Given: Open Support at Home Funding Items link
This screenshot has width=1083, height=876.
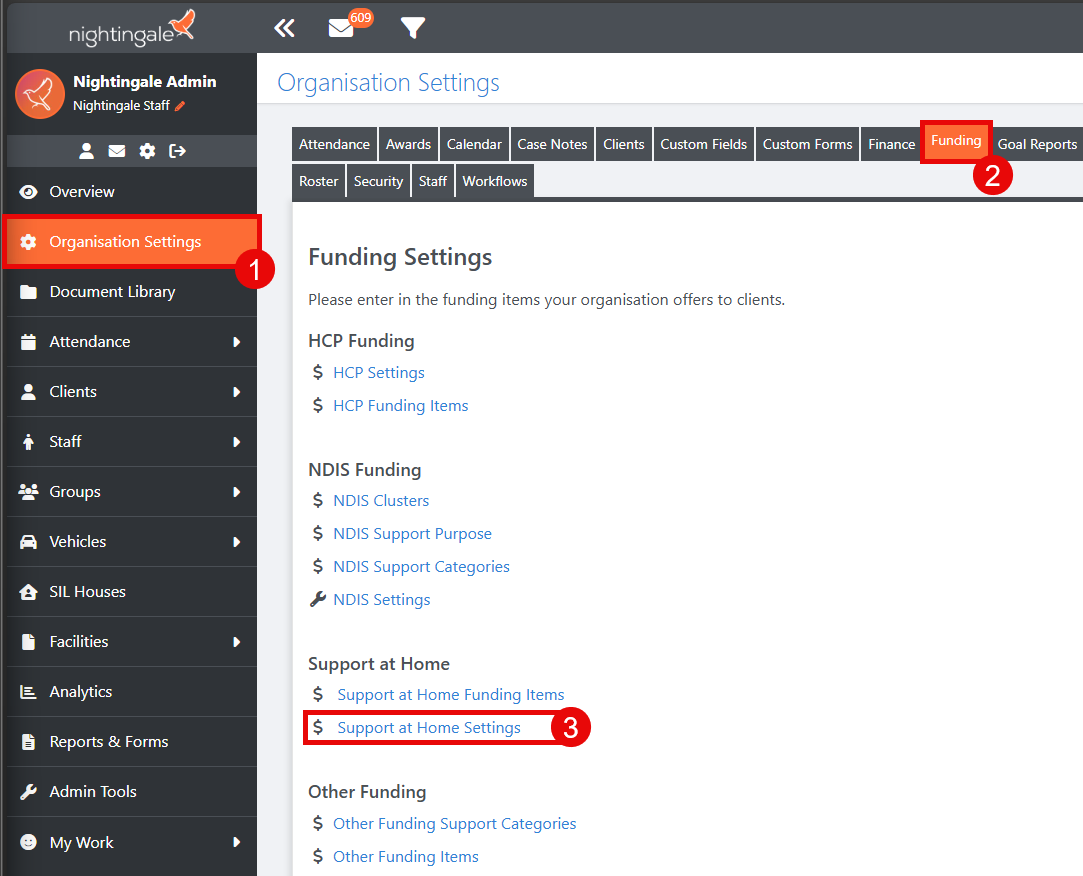Looking at the screenshot, I should 451,694.
